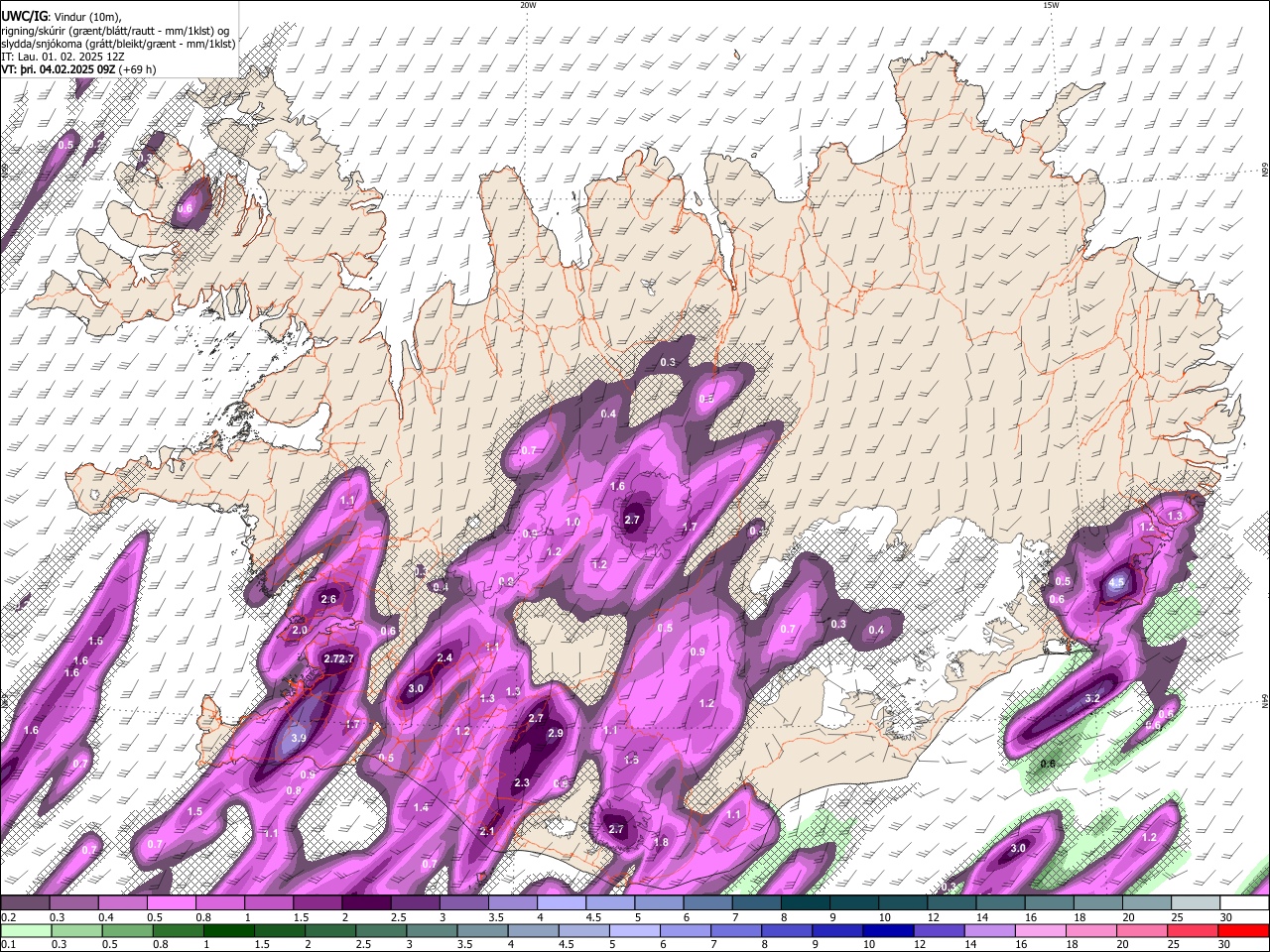Image resolution: width=1270 pixels, height=952 pixels.
Task: Click the 2.3 precipitation value on the map
Action: (522, 783)
